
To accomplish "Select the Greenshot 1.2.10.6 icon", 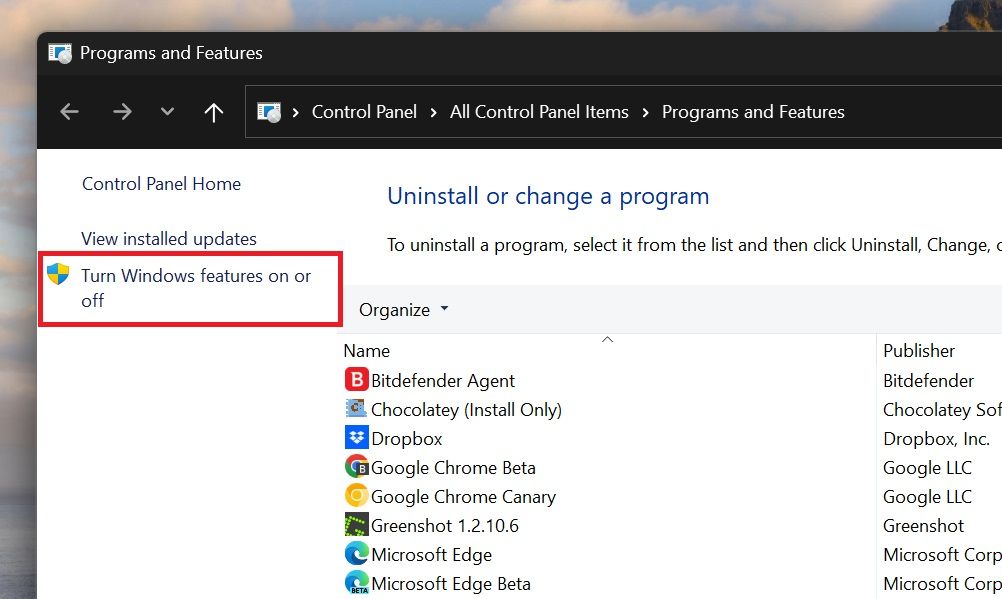I will point(356,525).
